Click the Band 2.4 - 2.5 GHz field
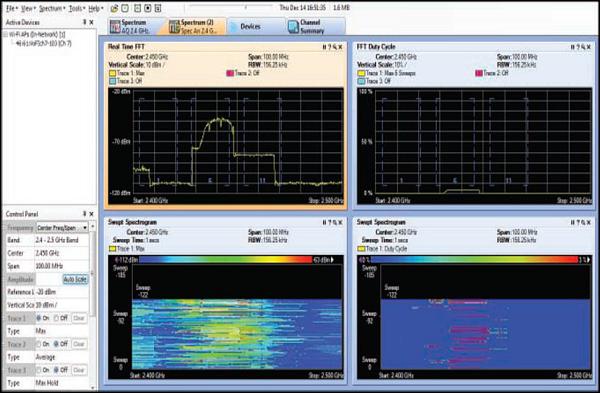Viewport: 600px width, 393px height. (x=61, y=240)
